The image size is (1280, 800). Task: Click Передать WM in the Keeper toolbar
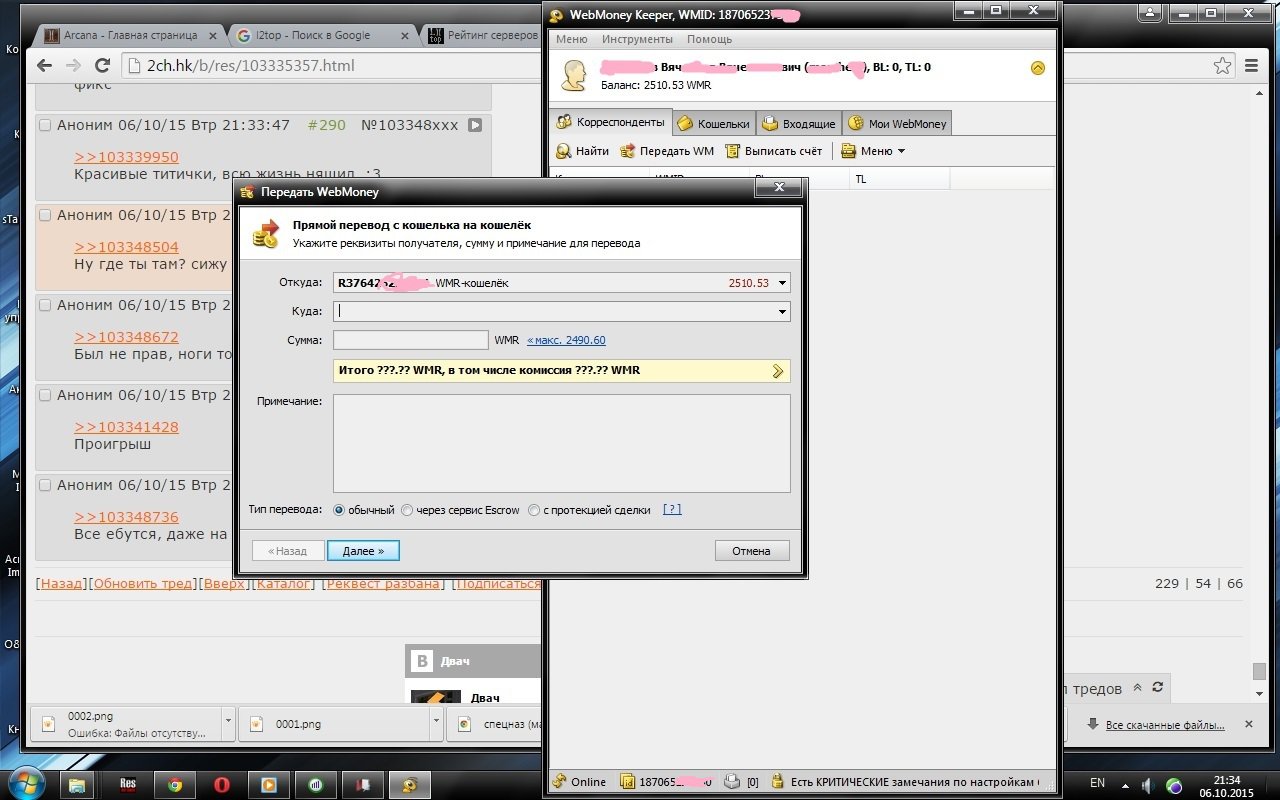[x=667, y=151]
